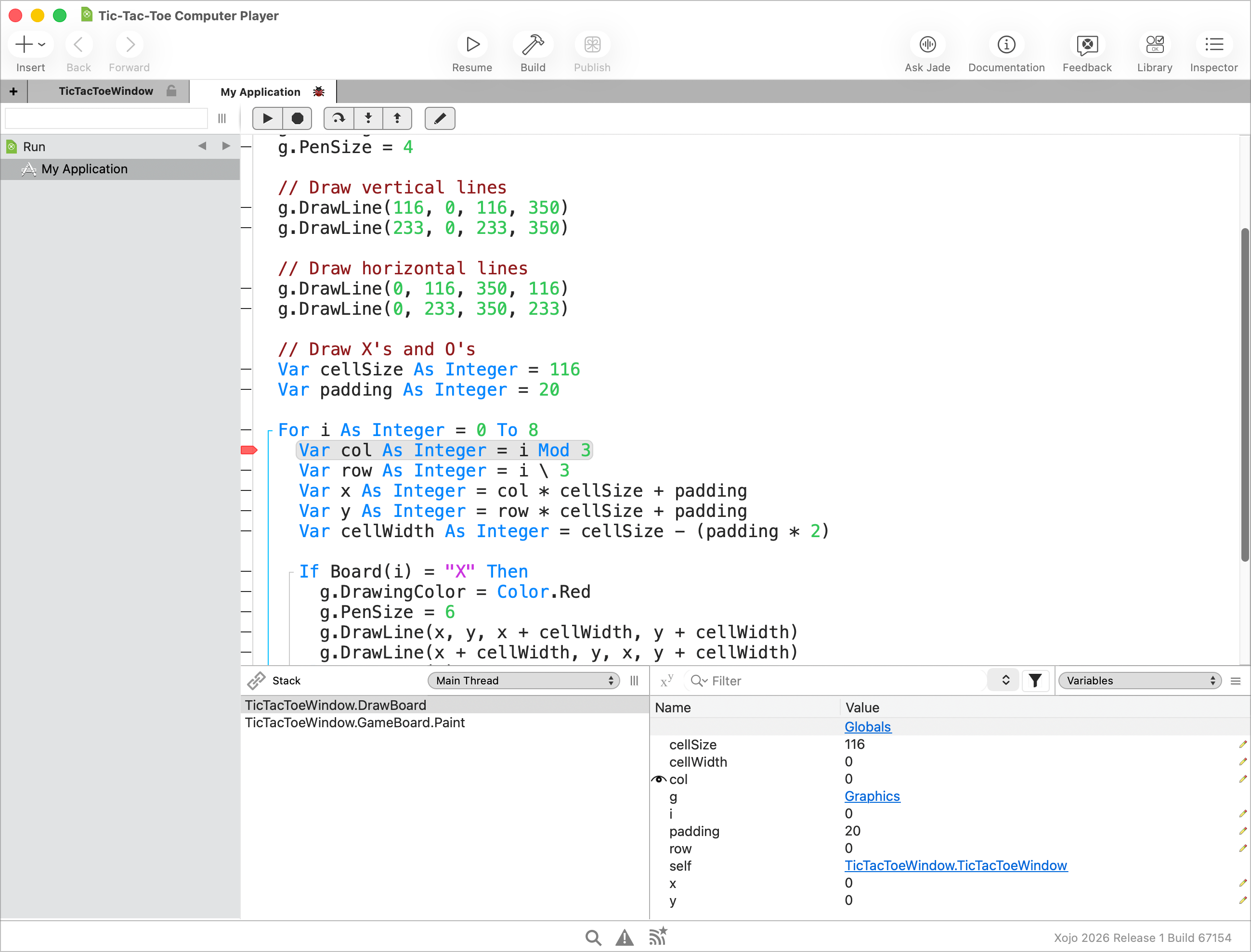Open Ask Jade assistant

point(927,45)
